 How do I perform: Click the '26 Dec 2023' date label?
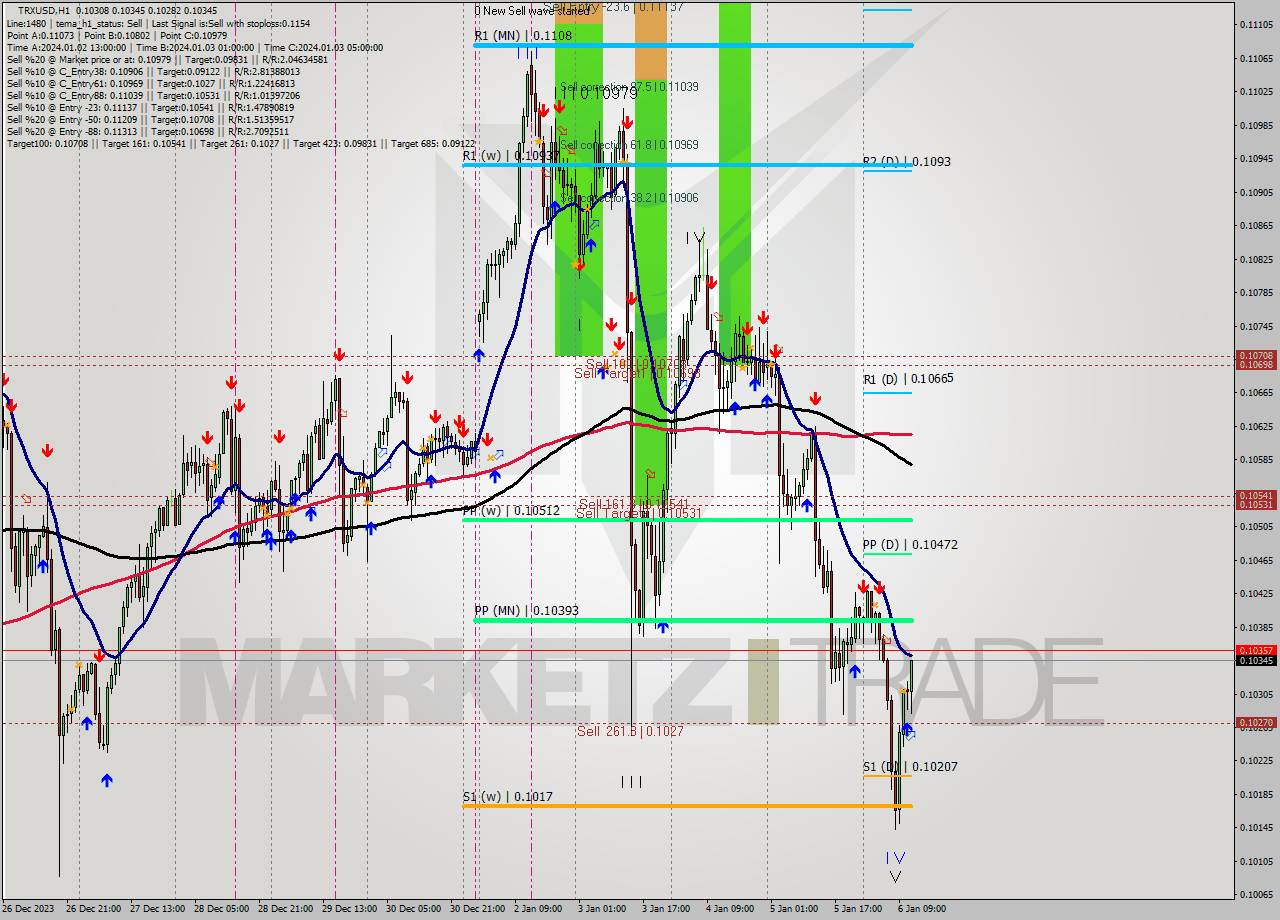pyautogui.click(x=28, y=909)
